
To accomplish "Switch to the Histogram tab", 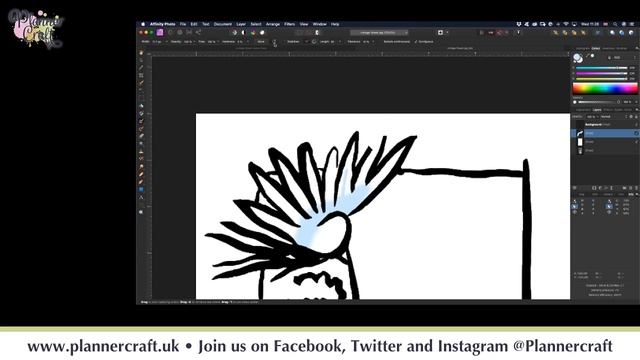I will 582,48.
